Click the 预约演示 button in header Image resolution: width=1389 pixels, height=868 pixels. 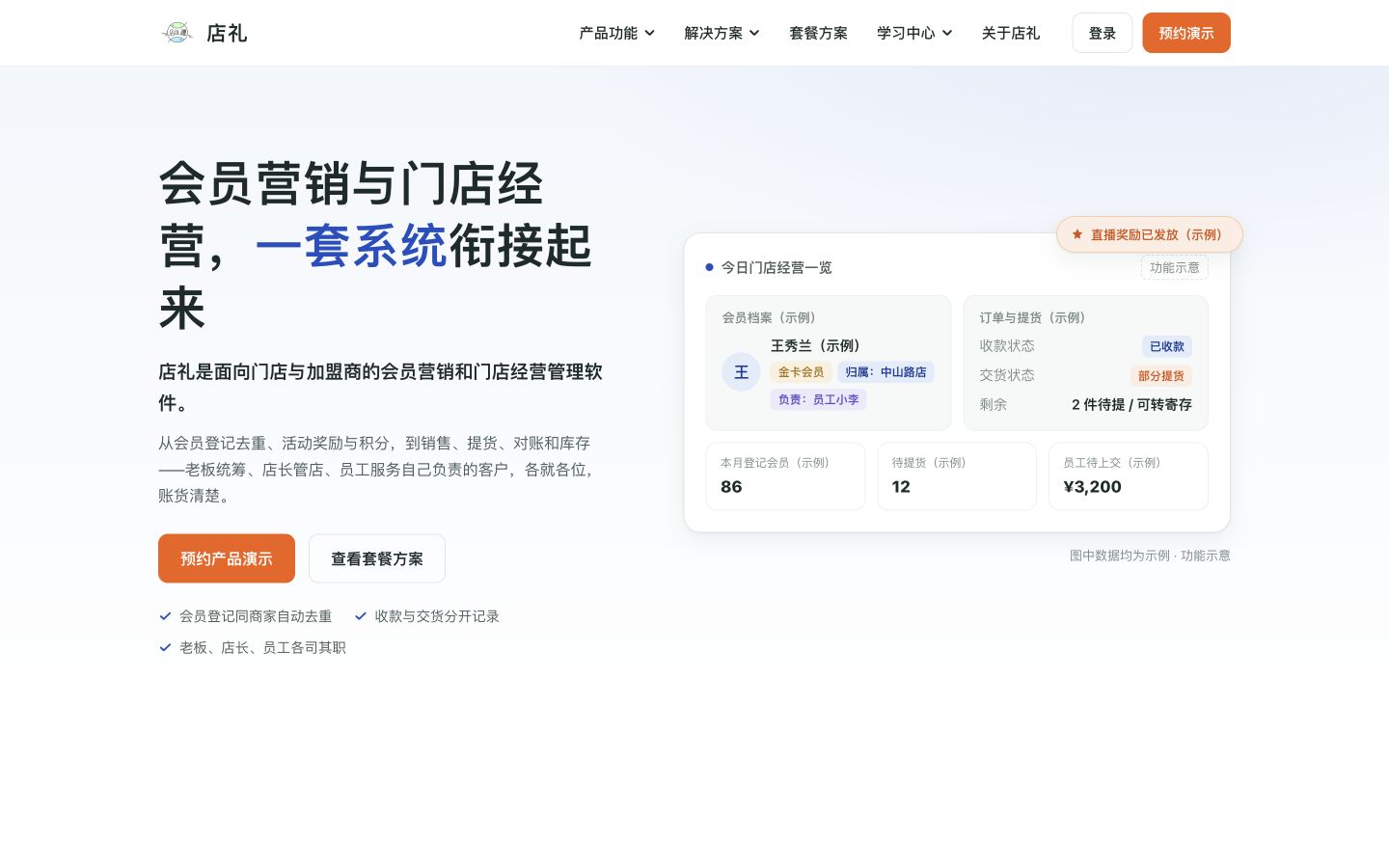pyautogui.click(x=1186, y=33)
